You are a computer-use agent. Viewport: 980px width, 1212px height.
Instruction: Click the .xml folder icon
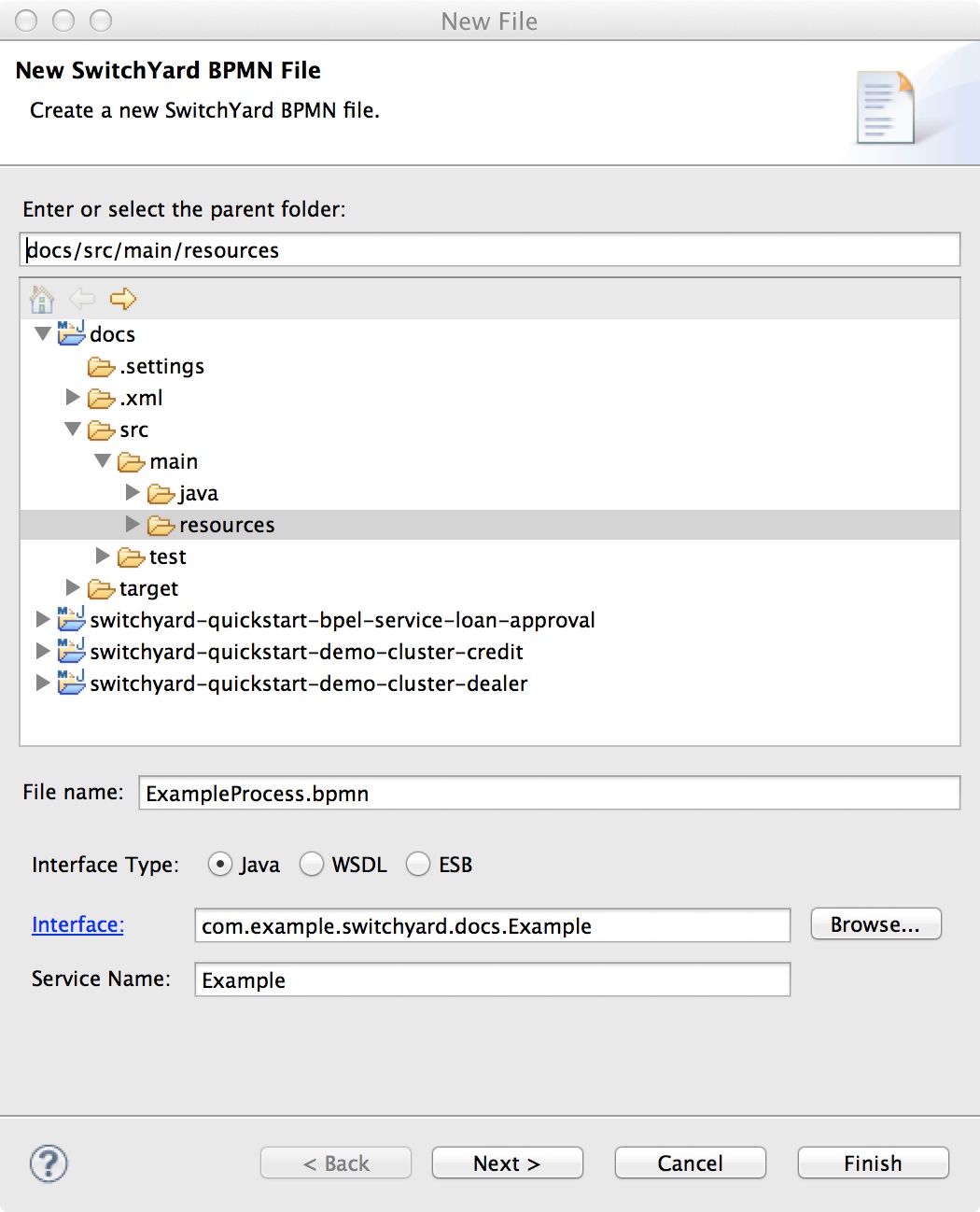tap(101, 399)
